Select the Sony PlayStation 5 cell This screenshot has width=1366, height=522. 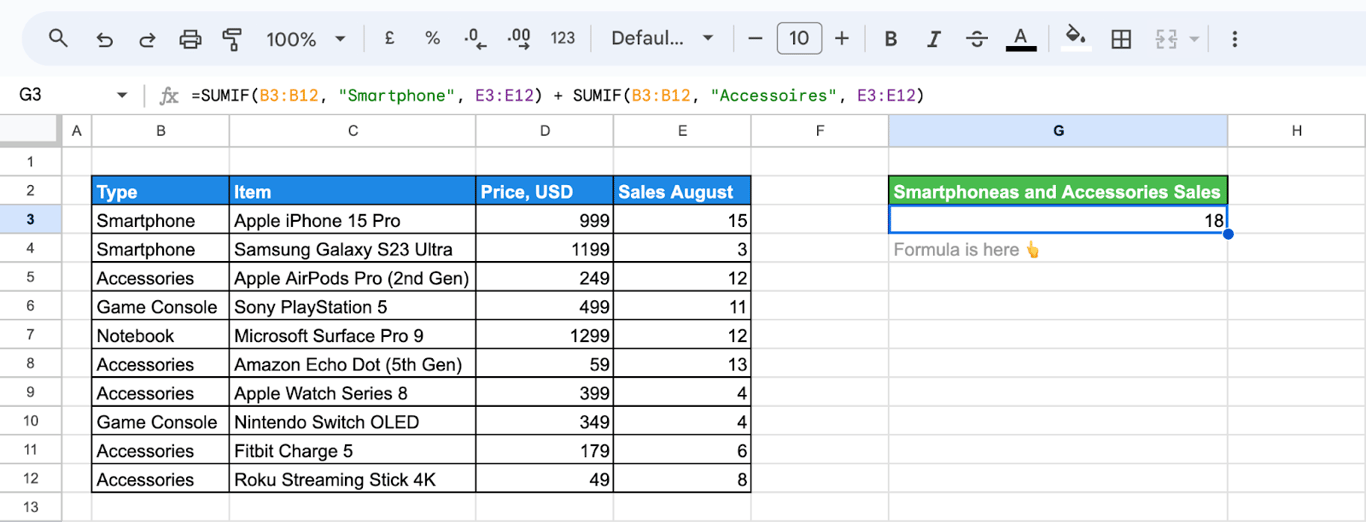tap(352, 307)
